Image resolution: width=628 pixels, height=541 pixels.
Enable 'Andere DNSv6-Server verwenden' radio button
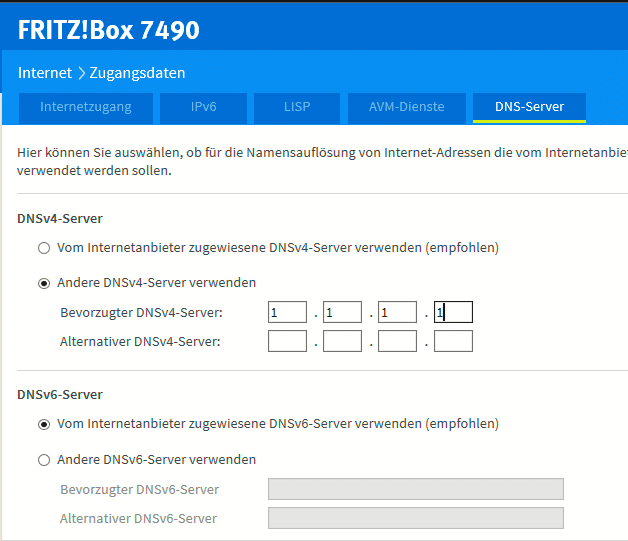44,460
